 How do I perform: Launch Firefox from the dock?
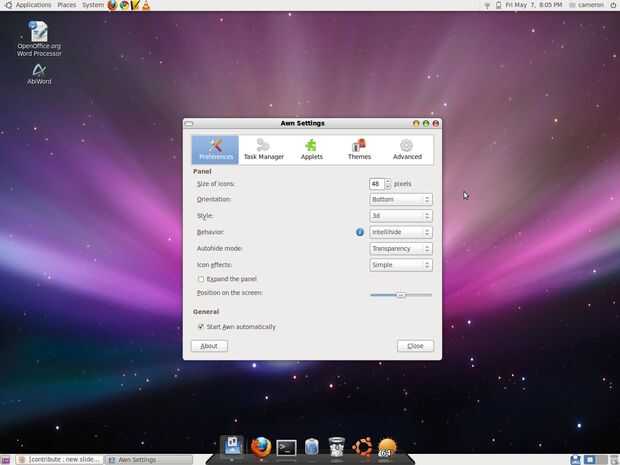point(261,447)
